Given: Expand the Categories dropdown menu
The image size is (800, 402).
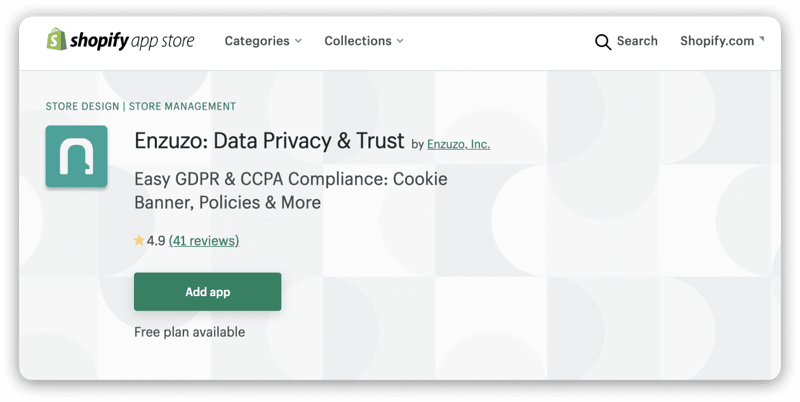Looking at the screenshot, I should tap(263, 41).
